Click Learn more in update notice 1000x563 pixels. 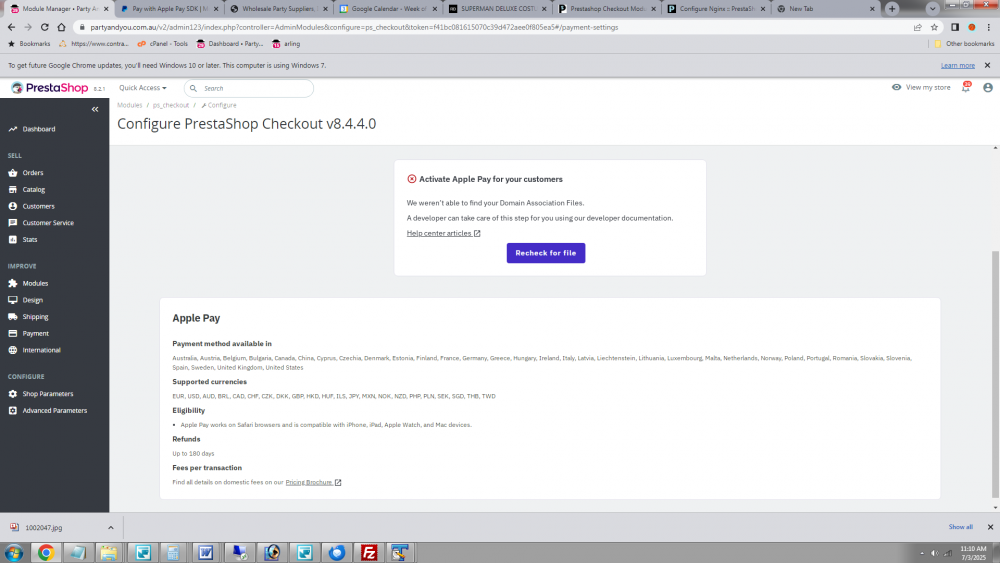tap(957, 66)
